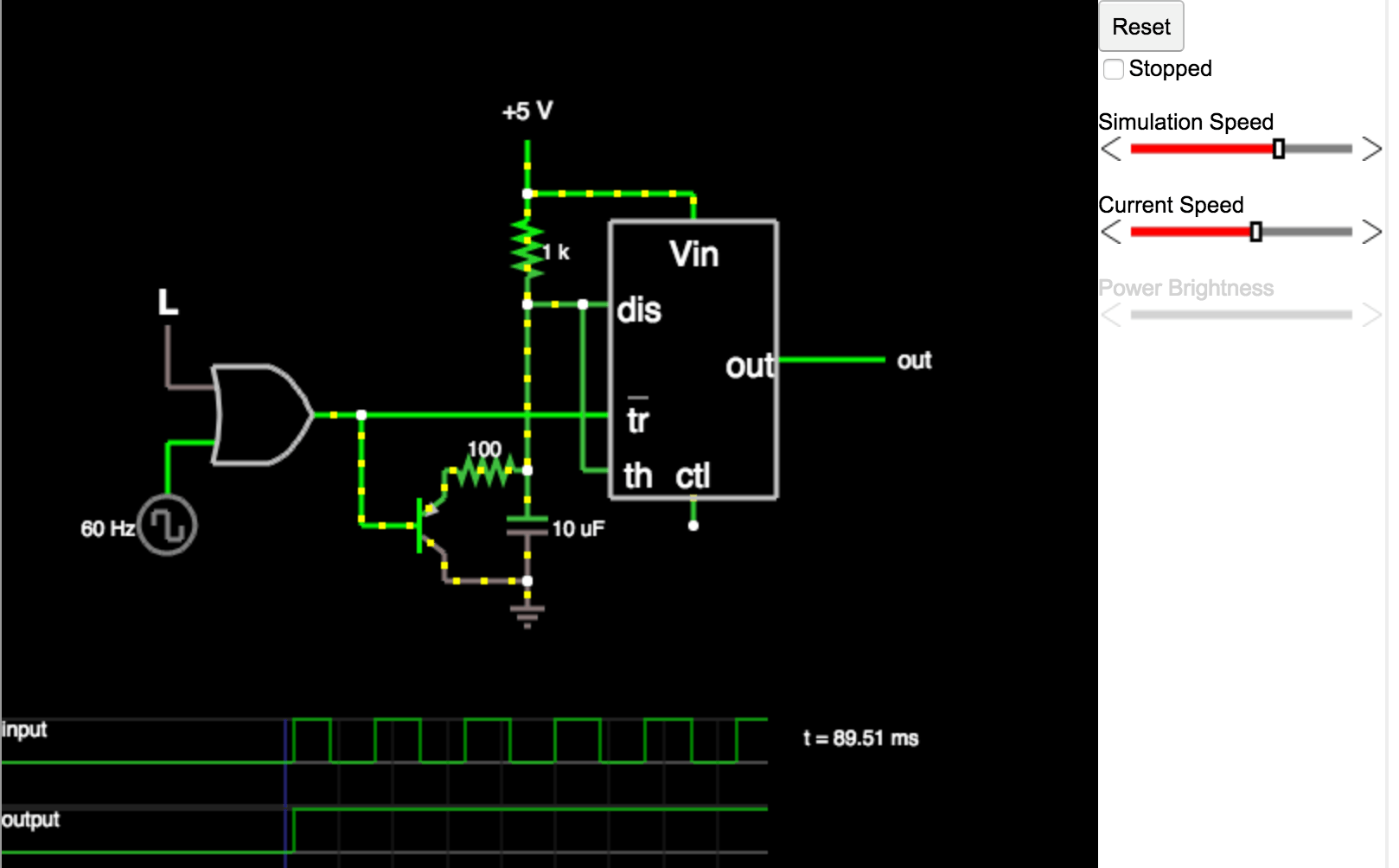The image size is (1399, 868).
Task: Click the out terminal label
Action: 915,361
